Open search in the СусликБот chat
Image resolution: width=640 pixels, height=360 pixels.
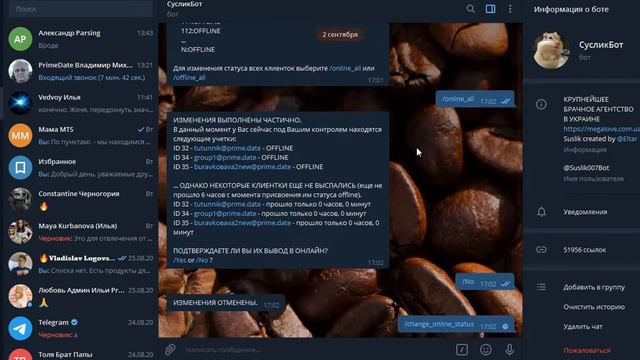point(470,9)
